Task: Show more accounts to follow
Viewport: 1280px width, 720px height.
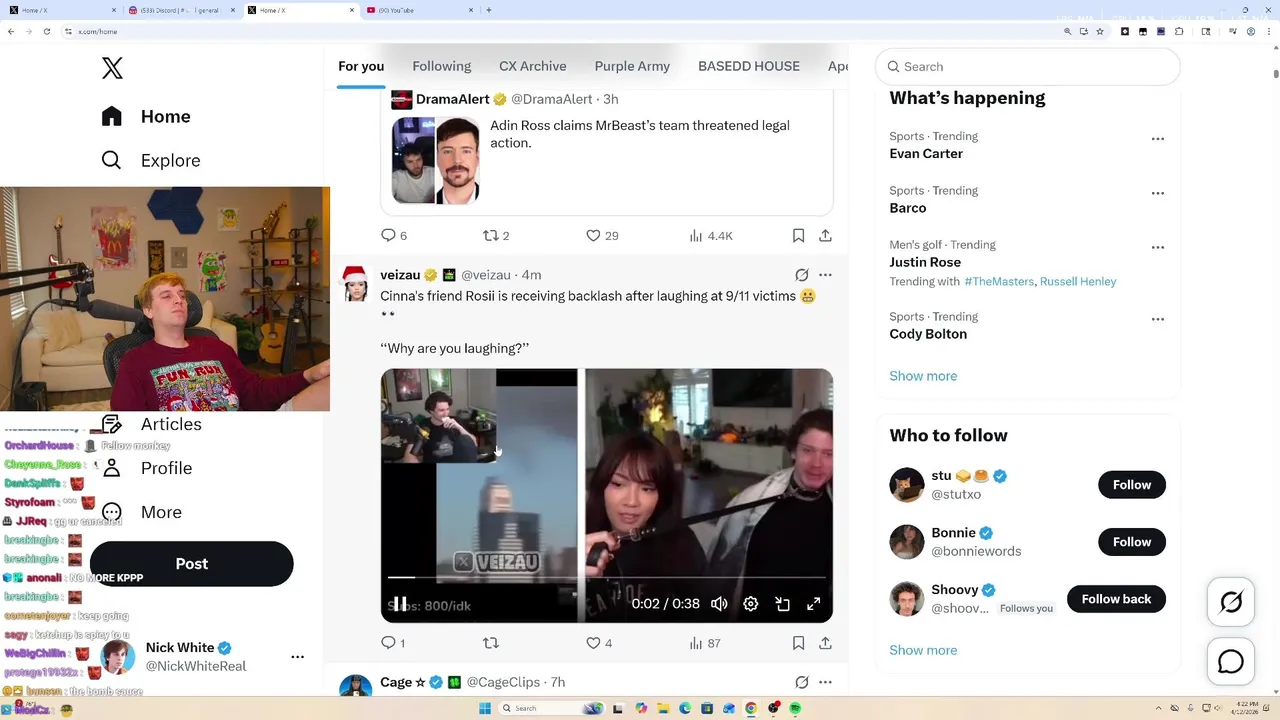Action: 923,650
